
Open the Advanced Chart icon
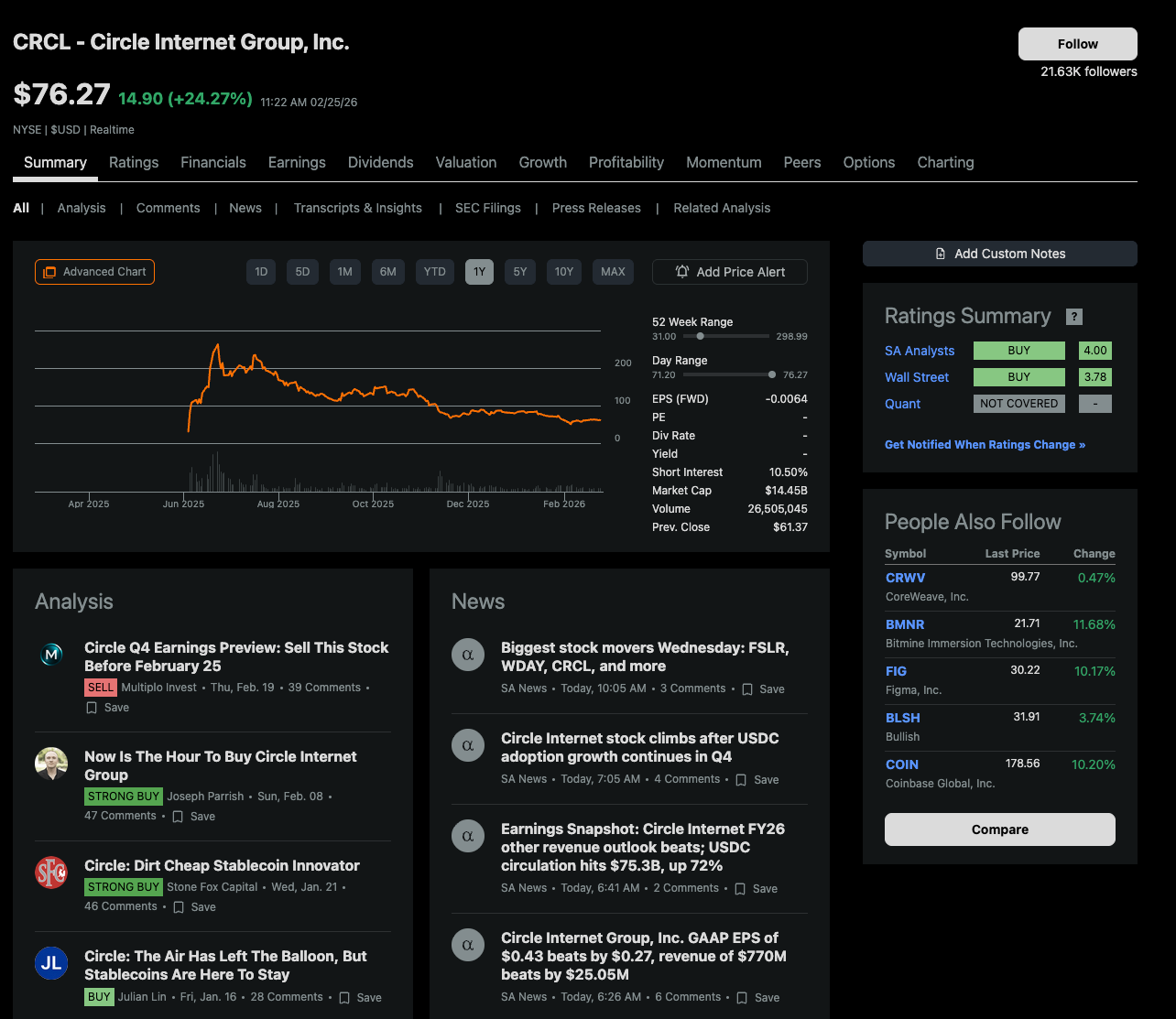(x=49, y=272)
